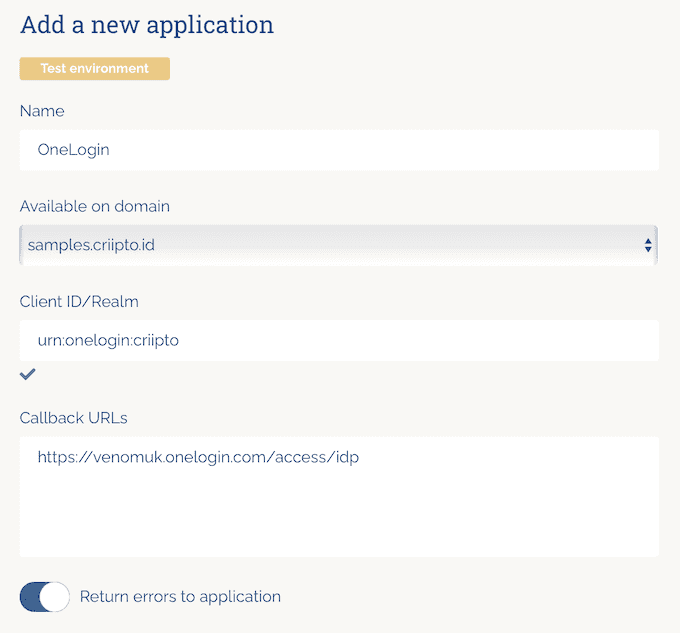Click the venomuk.onelogin.com callback URL text

[x=198, y=457]
